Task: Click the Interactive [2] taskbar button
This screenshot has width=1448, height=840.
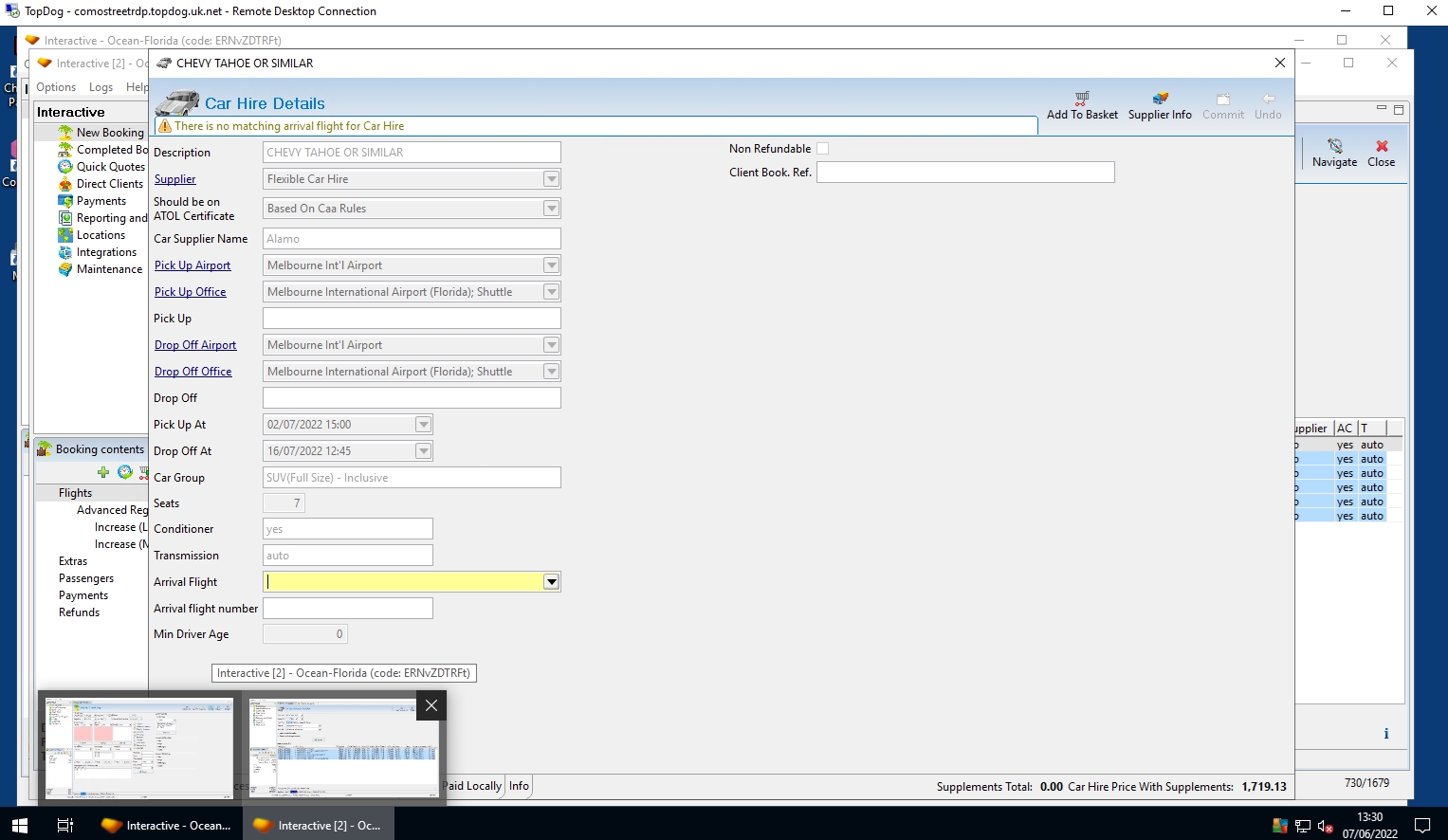Action: pos(318,825)
